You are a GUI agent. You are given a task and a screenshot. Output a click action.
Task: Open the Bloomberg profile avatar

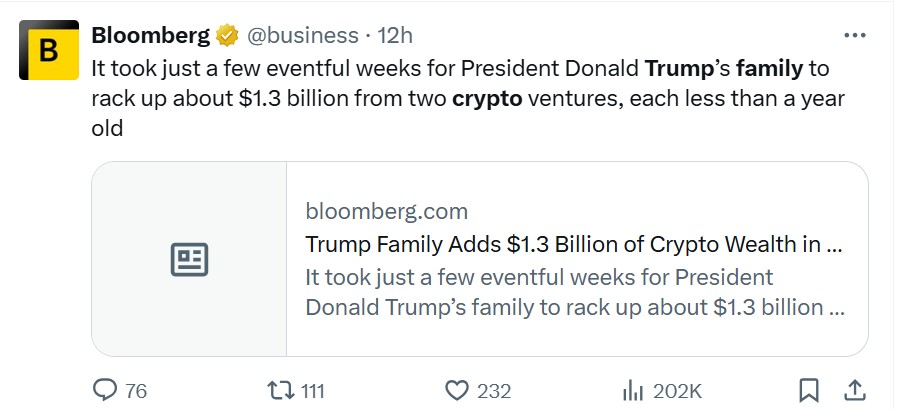coord(49,50)
